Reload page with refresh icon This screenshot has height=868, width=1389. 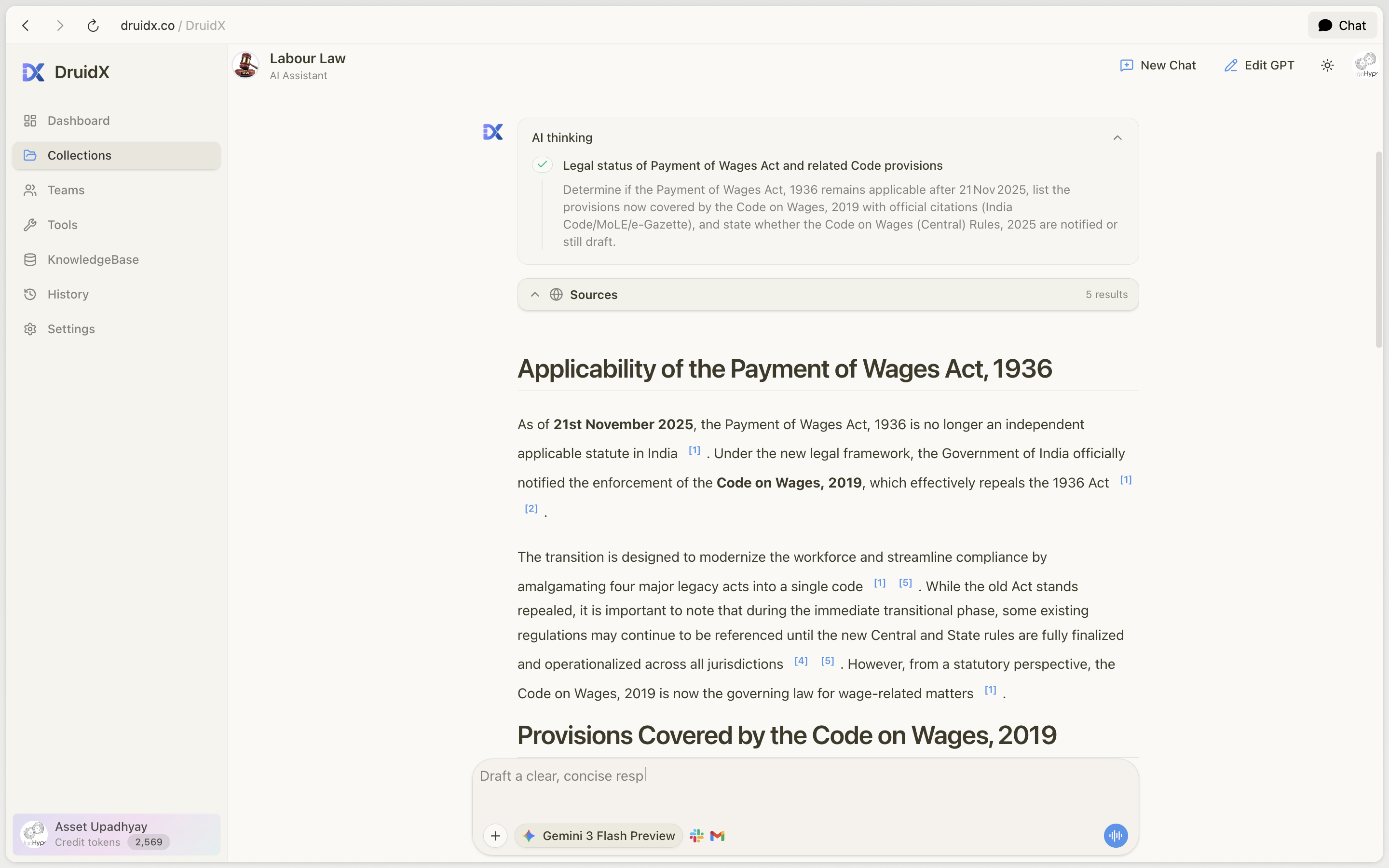93,25
